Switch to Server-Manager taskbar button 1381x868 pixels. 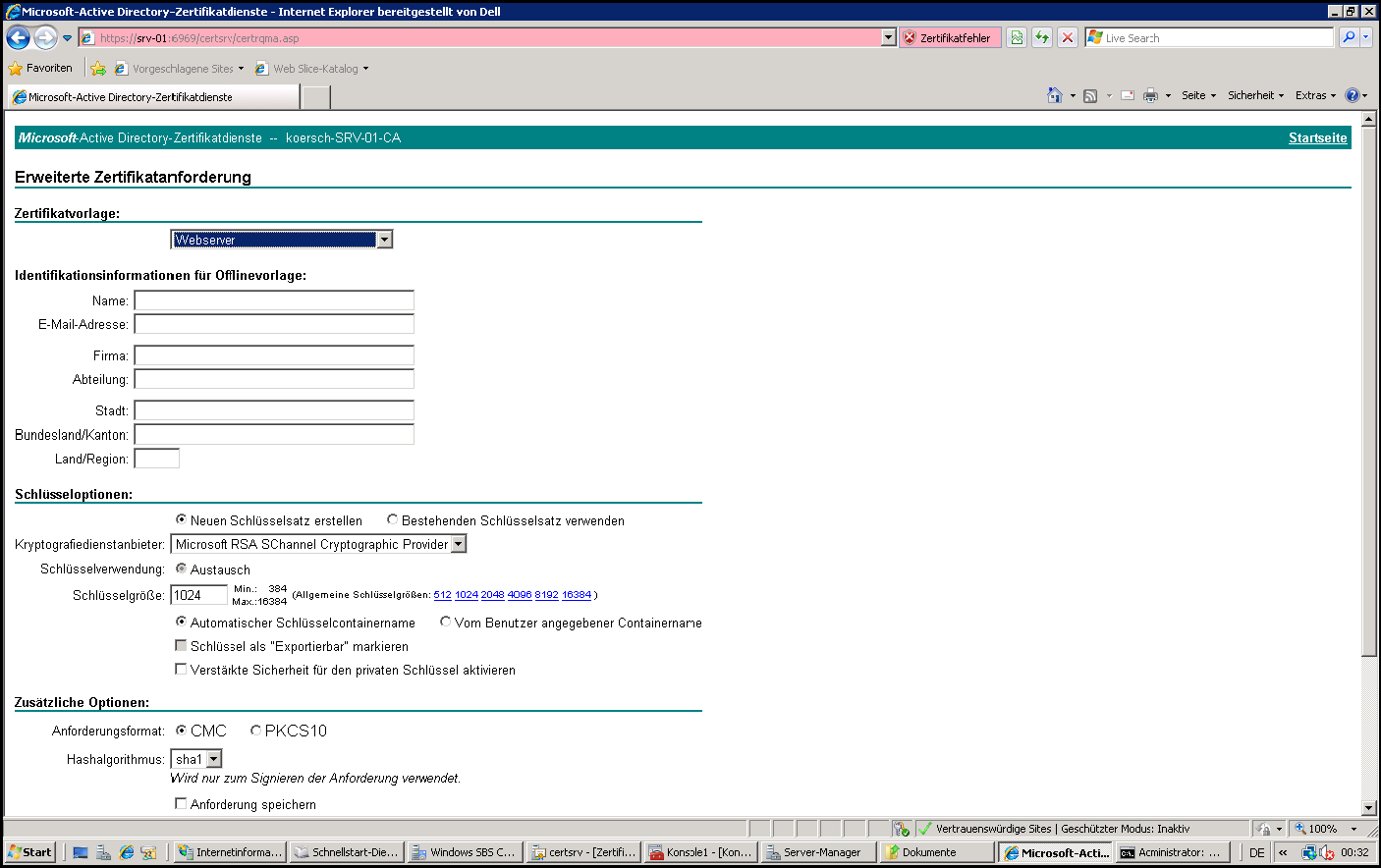pyautogui.click(x=818, y=852)
